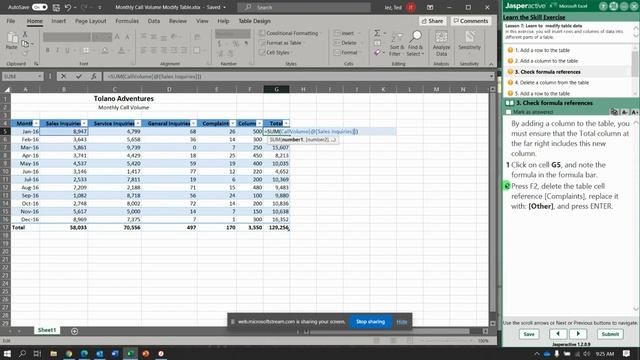
Task: Select step 4 Delete a column from the table
Action: [x=551, y=82]
